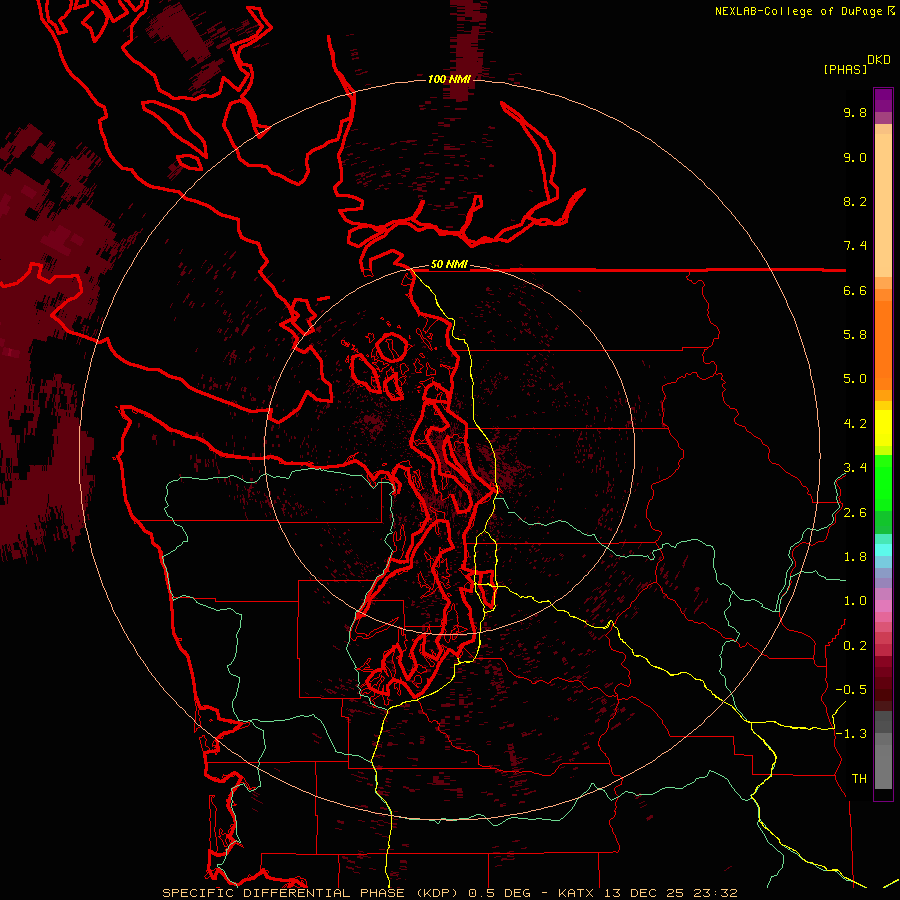Viewport: 900px width, 900px height.
Task: Click the -1.3 scale value
Action: click(851, 734)
